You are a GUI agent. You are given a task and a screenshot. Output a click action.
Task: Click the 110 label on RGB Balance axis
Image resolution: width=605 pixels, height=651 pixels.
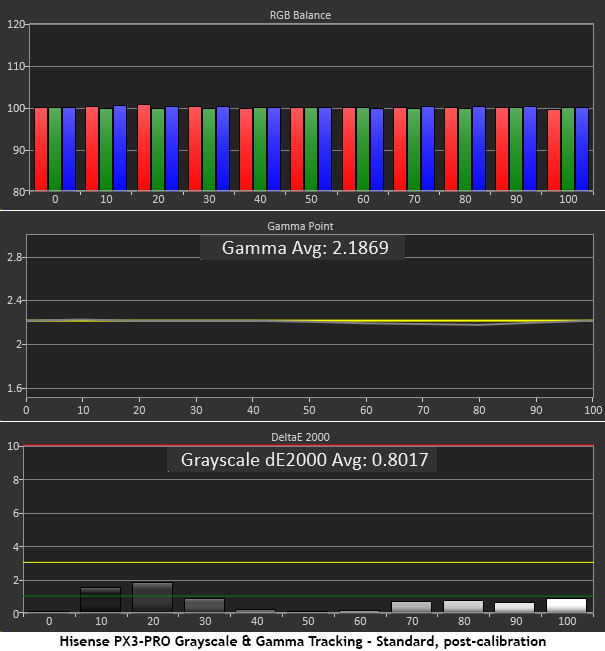[x=16, y=66]
